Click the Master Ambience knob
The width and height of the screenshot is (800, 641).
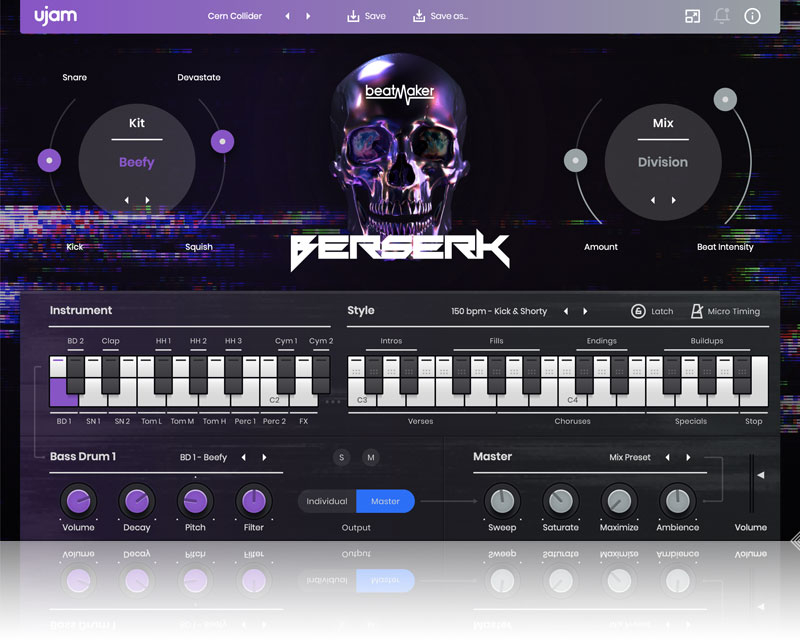(677, 500)
